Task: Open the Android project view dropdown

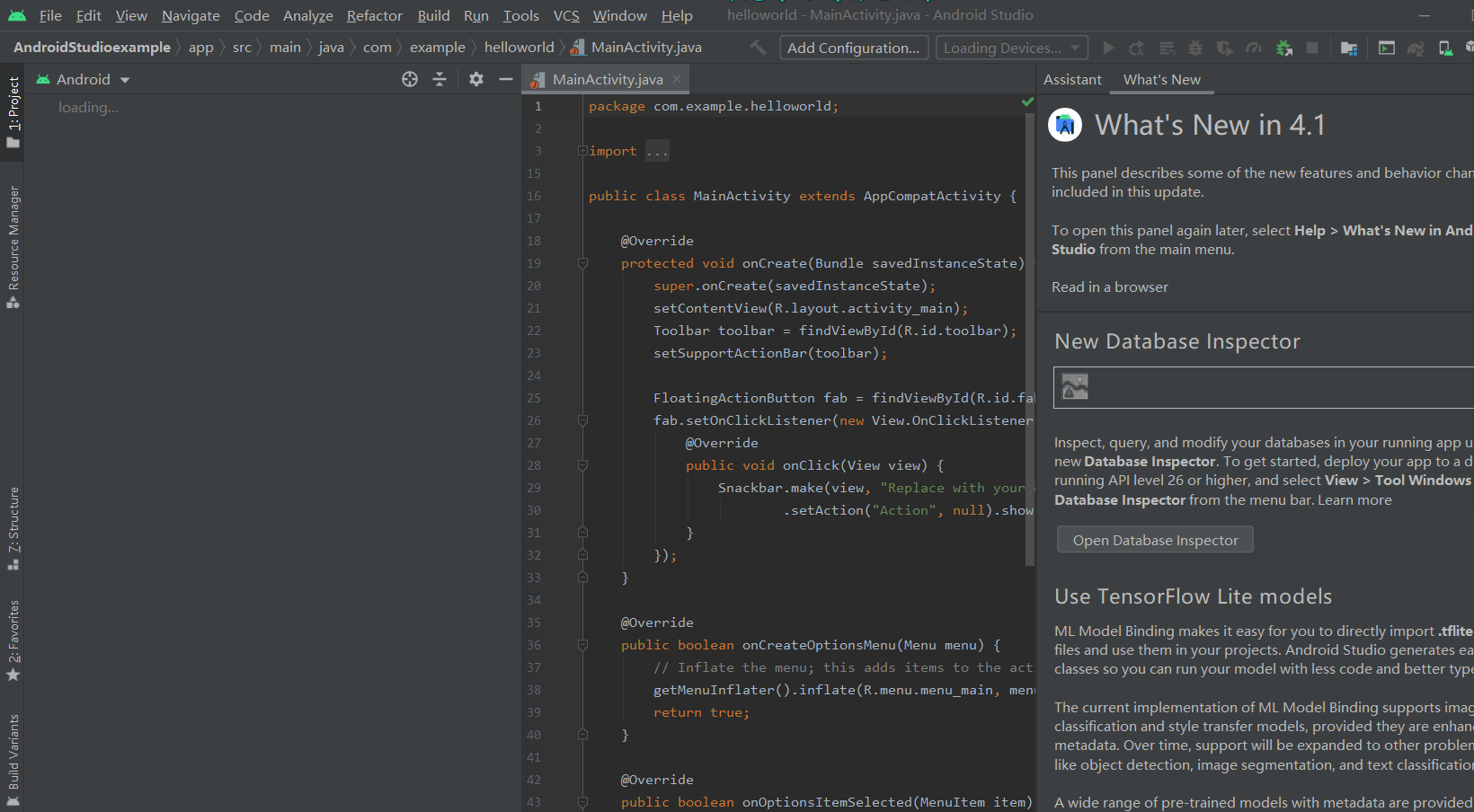Action: (x=83, y=79)
